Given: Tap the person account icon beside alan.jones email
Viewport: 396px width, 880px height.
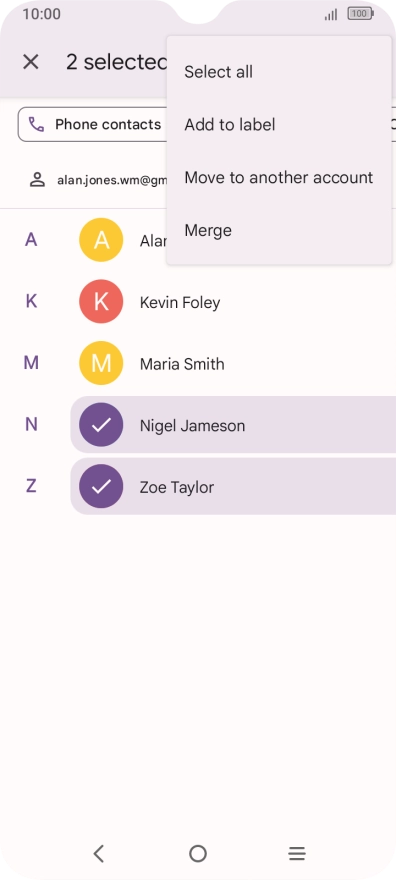Looking at the screenshot, I should [x=38, y=180].
